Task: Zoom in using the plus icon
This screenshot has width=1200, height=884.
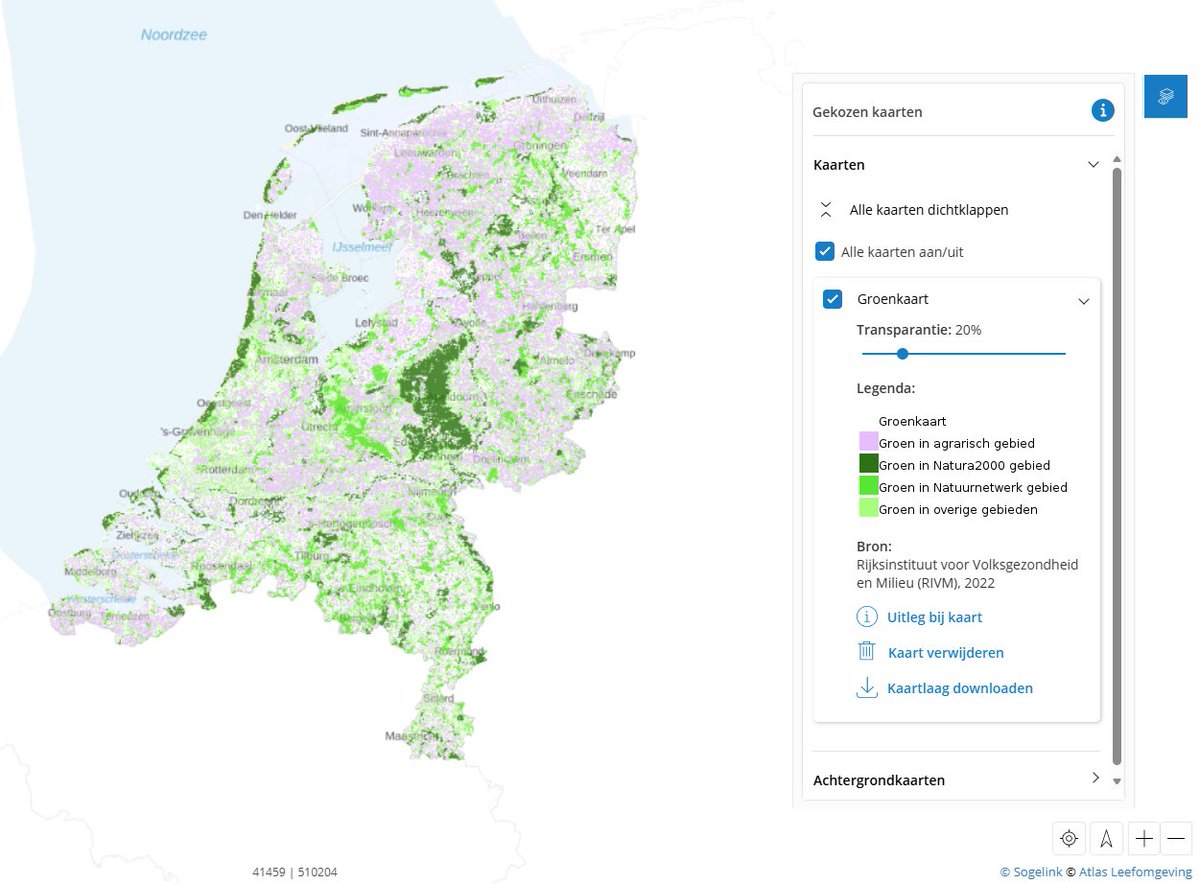Action: coord(1143,838)
